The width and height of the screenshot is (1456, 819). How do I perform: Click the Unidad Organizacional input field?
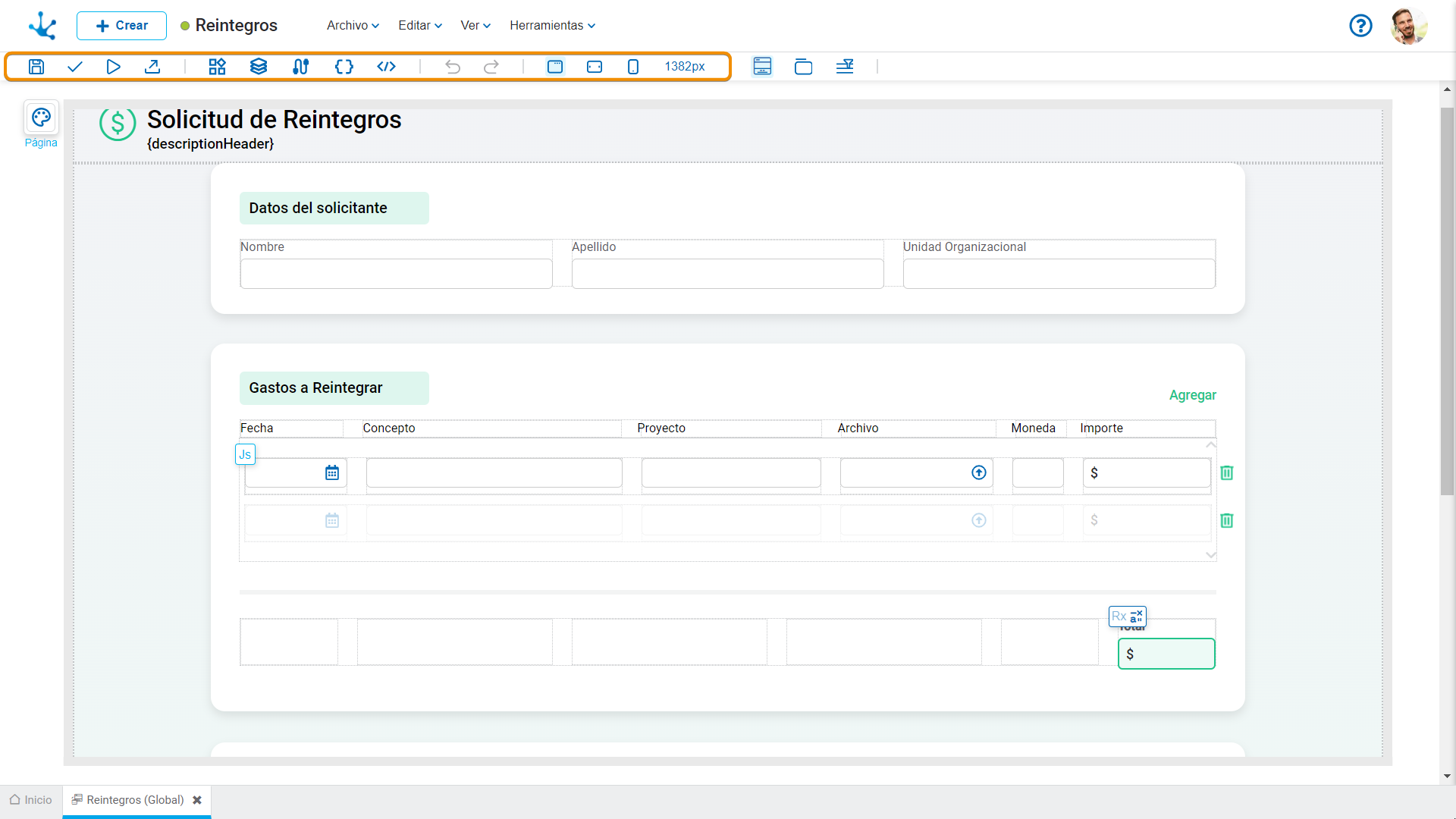pos(1059,274)
